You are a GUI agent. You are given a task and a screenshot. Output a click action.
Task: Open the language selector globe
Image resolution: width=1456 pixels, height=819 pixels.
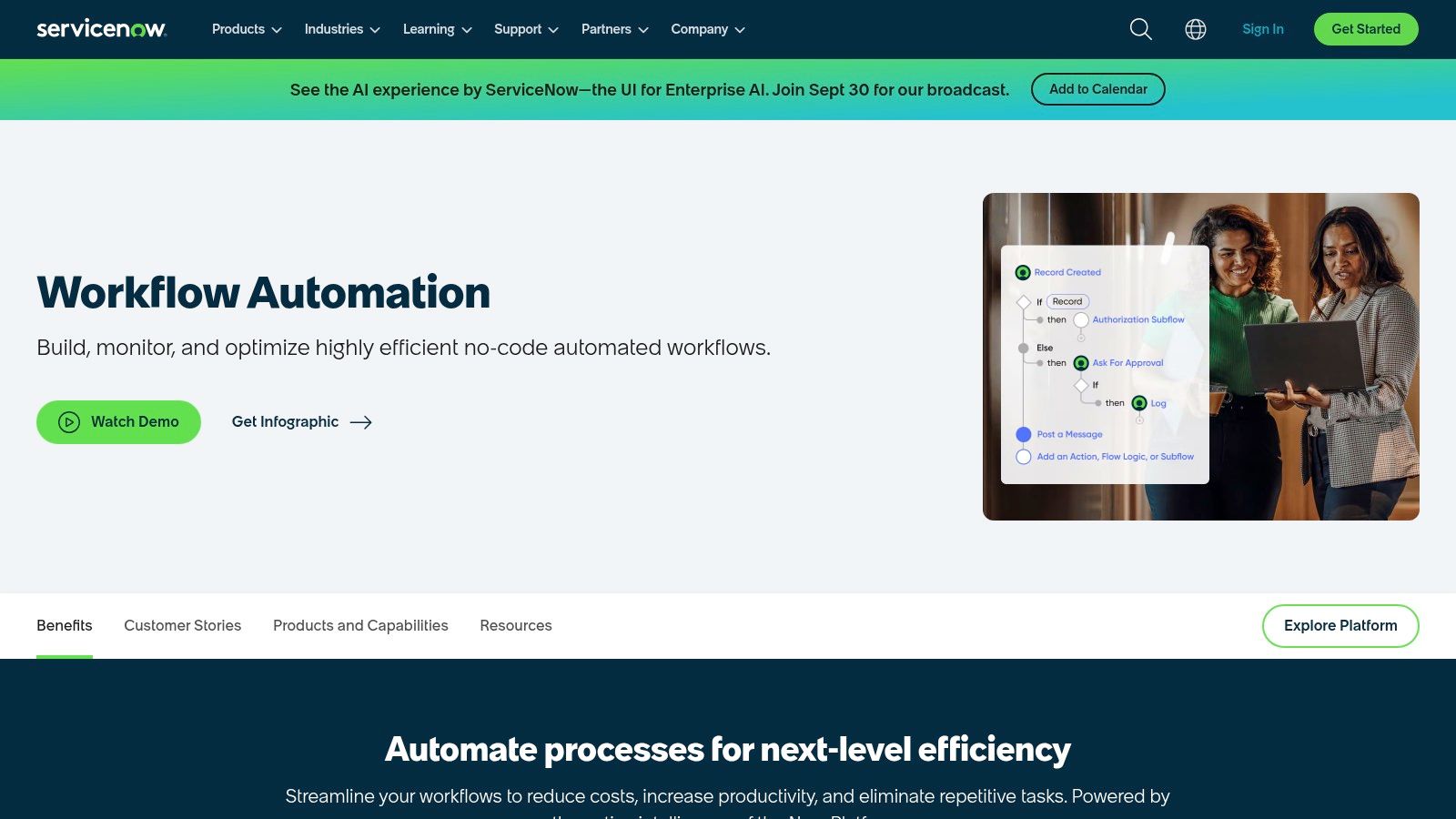click(x=1195, y=29)
